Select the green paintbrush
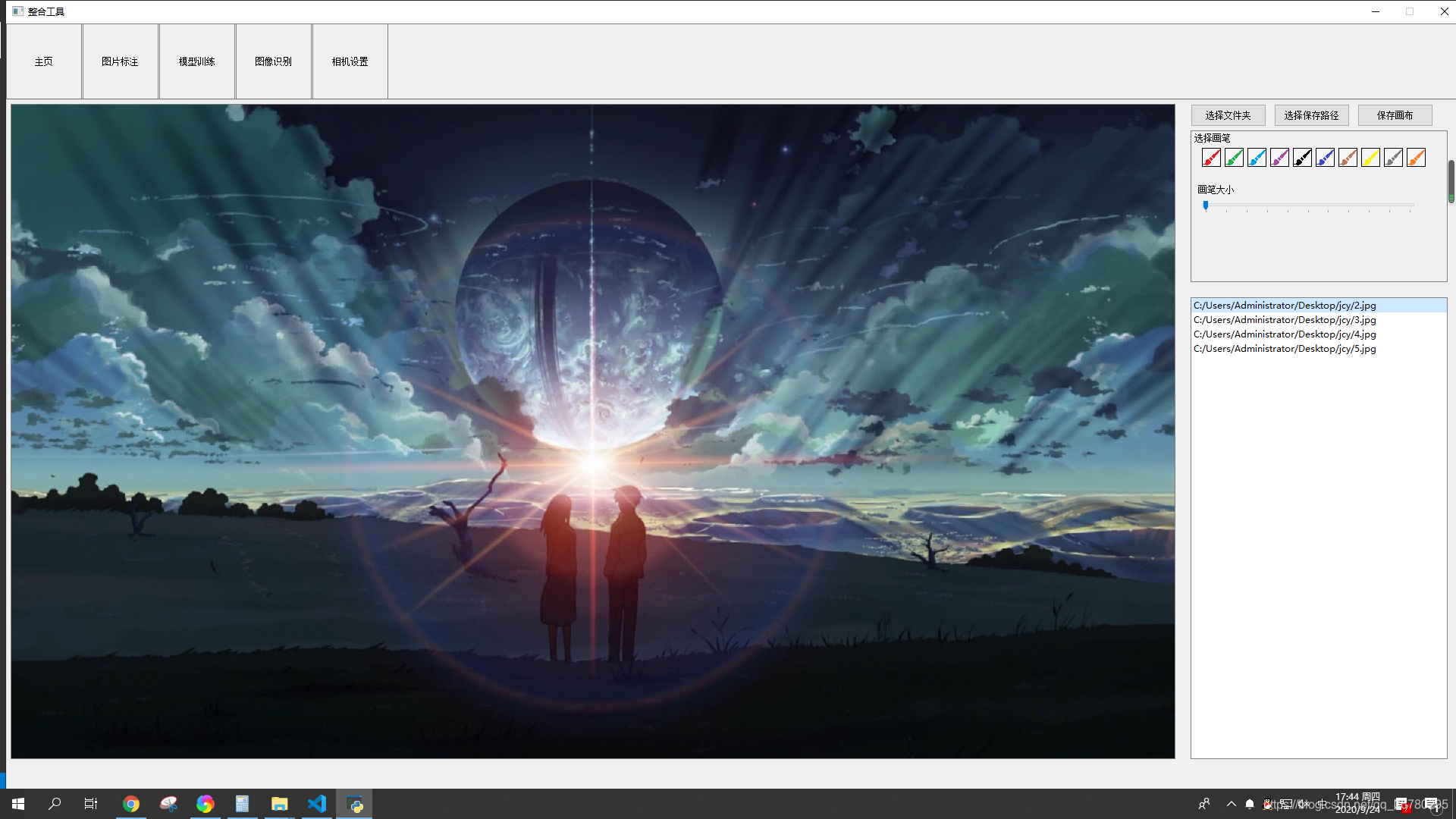Viewport: 1456px width, 819px height. click(1234, 158)
